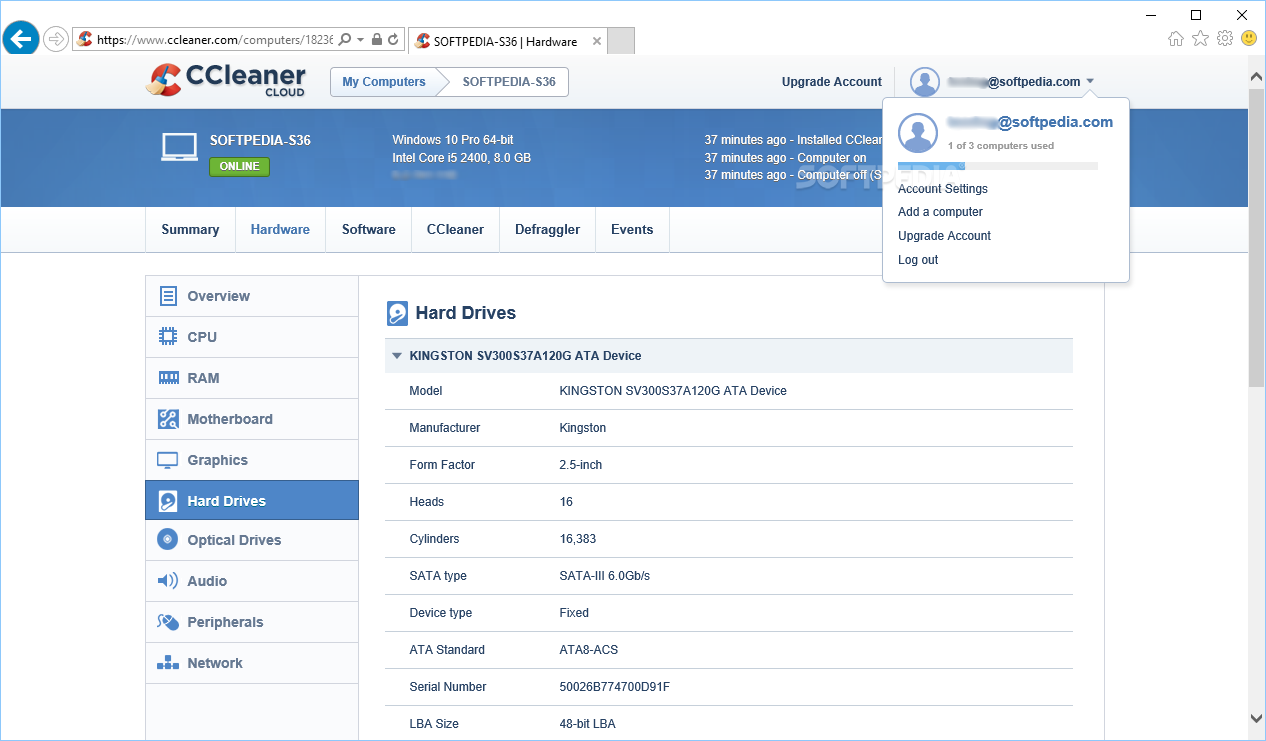Open the RAM sidebar item
The image size is (1266, 741).
(x=252, y=378)
